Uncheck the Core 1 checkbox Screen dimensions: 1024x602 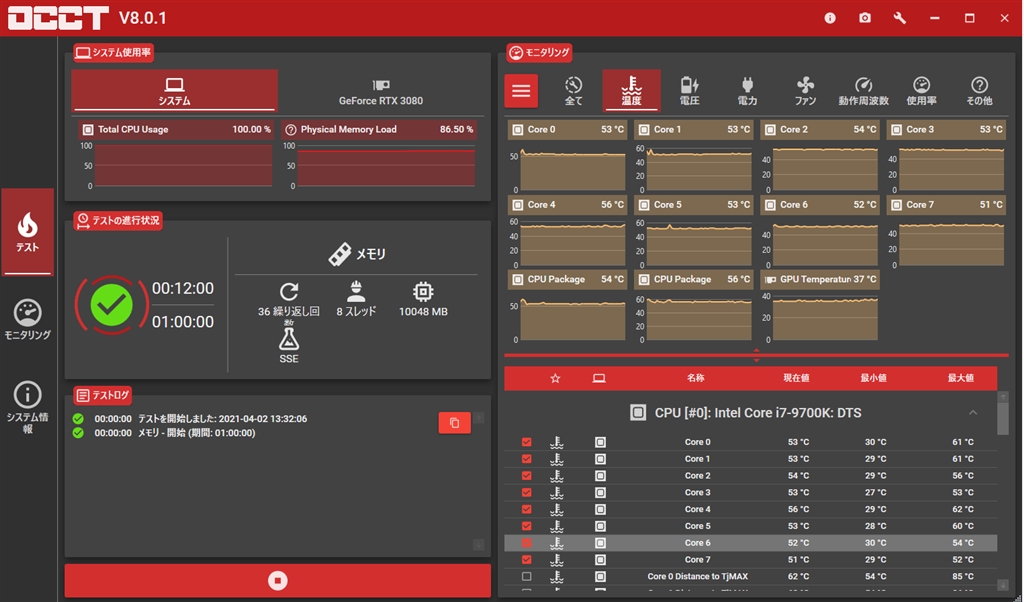[x=526, y=459]
